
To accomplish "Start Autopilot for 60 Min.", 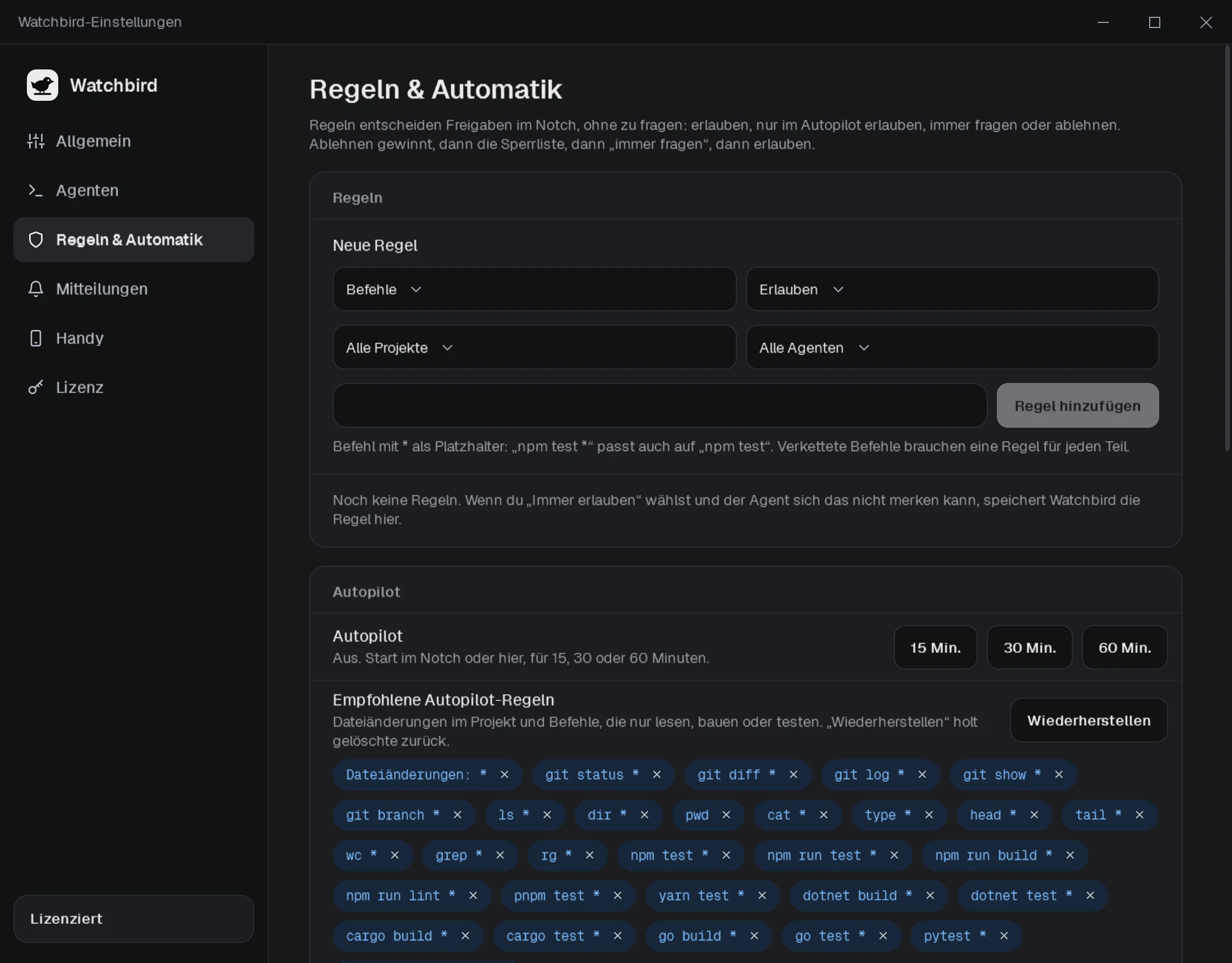I will [x=1125, y=647].
